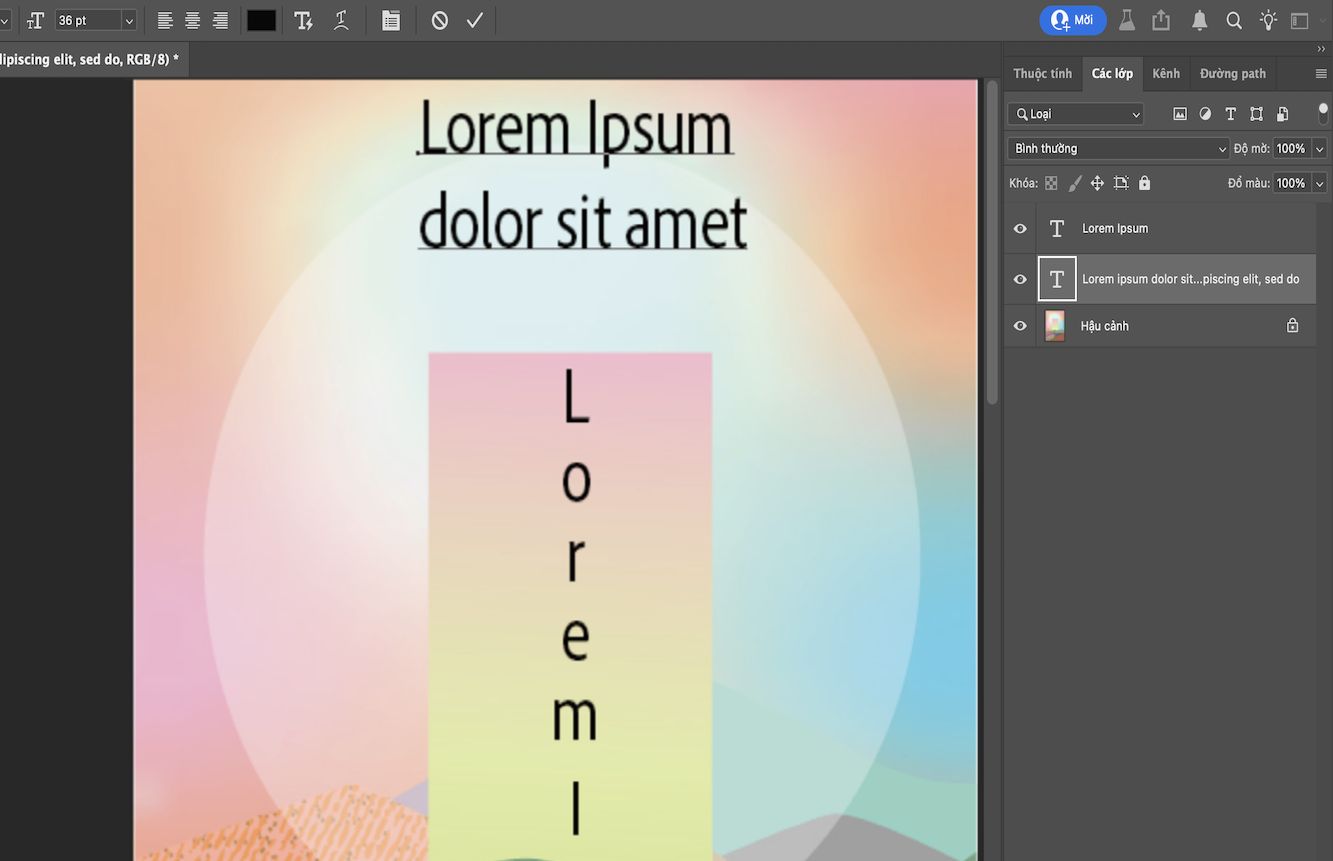Click the black text color swatch
This screenshot has height=861, width=1333.
point(261,20)
